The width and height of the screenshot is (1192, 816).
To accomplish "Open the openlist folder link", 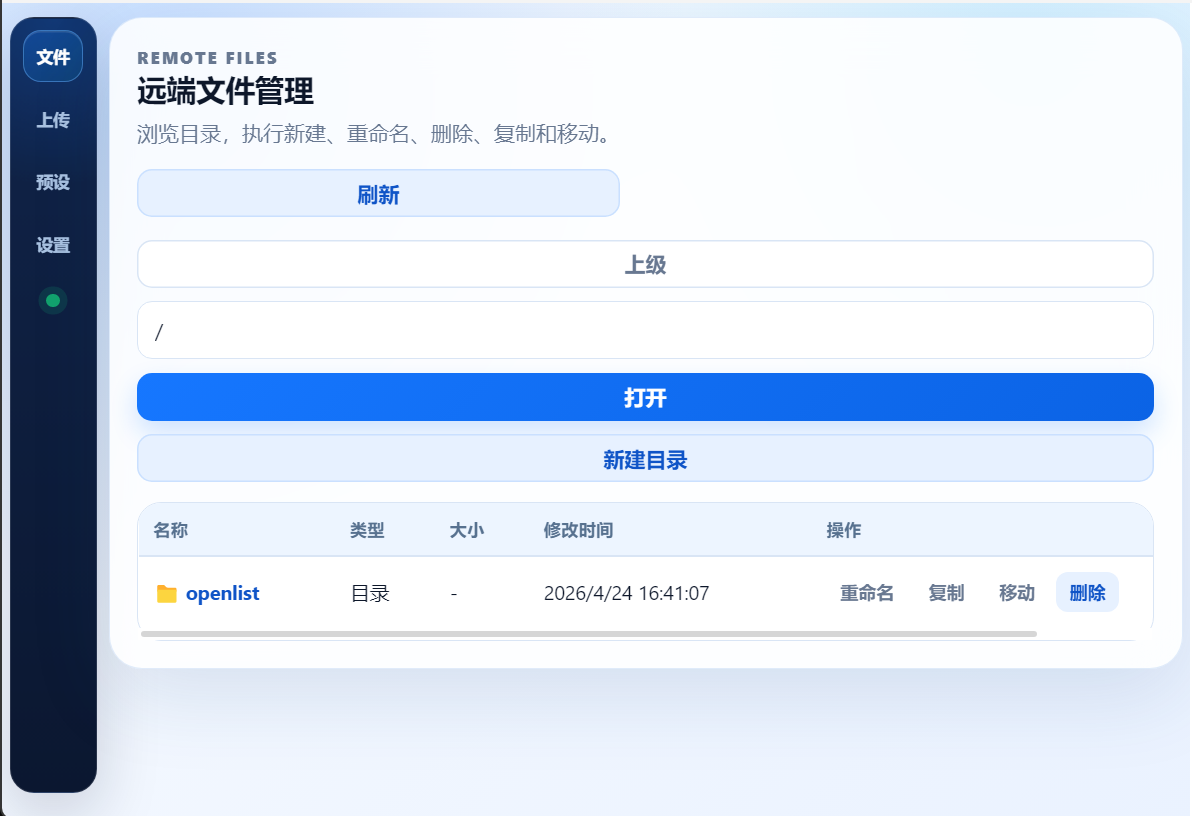I will click(222, 593).
